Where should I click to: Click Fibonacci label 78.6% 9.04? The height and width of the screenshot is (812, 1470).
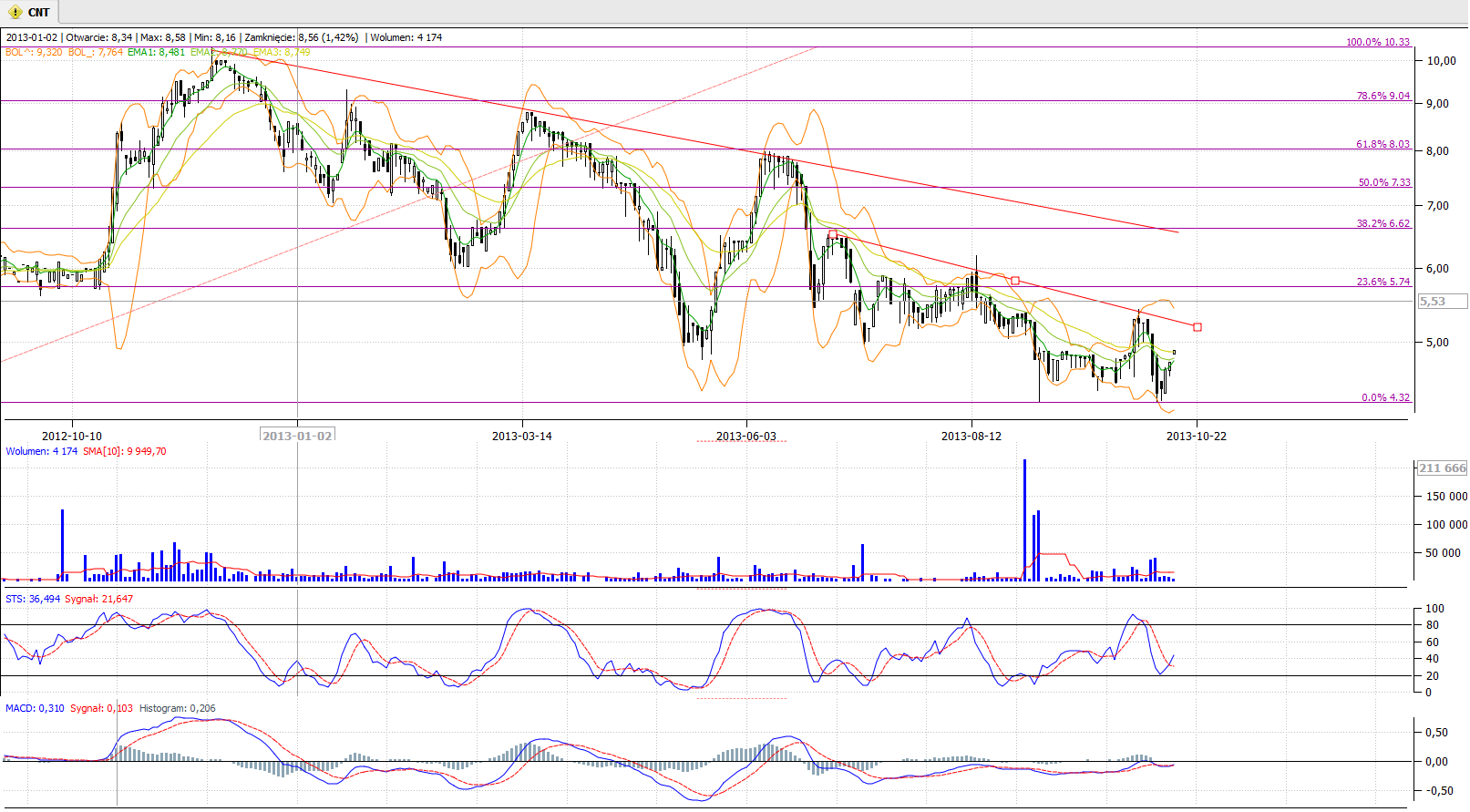click(x=1383, y=96)
